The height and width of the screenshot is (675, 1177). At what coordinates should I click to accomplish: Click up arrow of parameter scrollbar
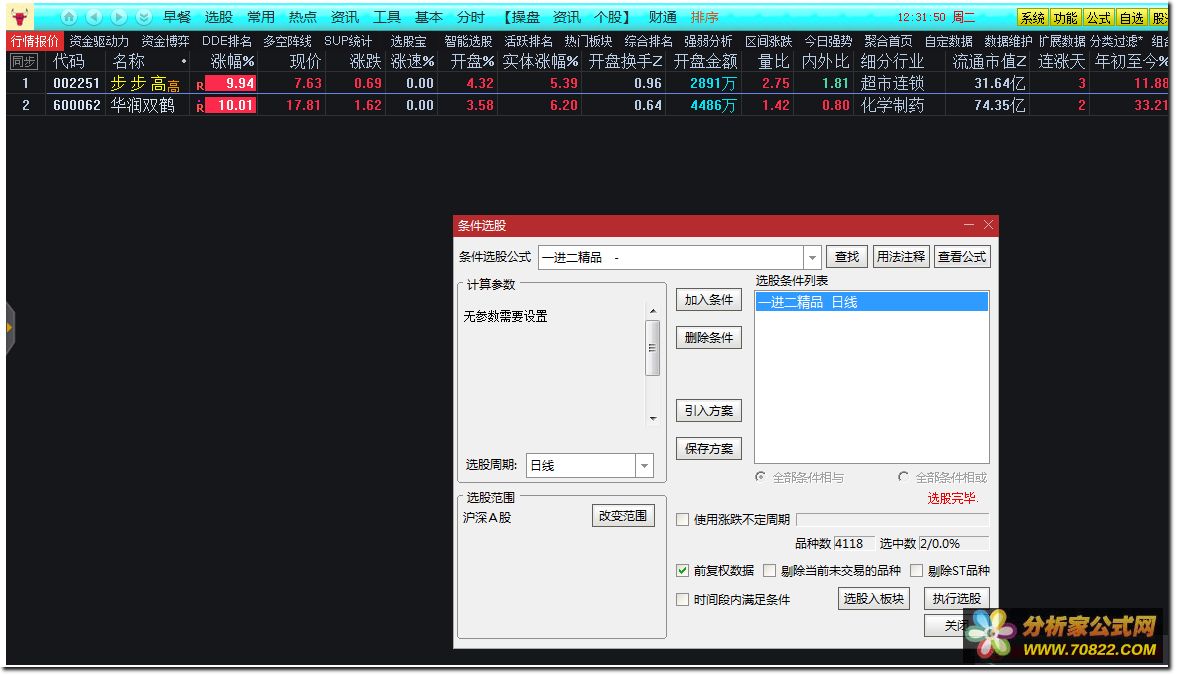click(652, 311)
